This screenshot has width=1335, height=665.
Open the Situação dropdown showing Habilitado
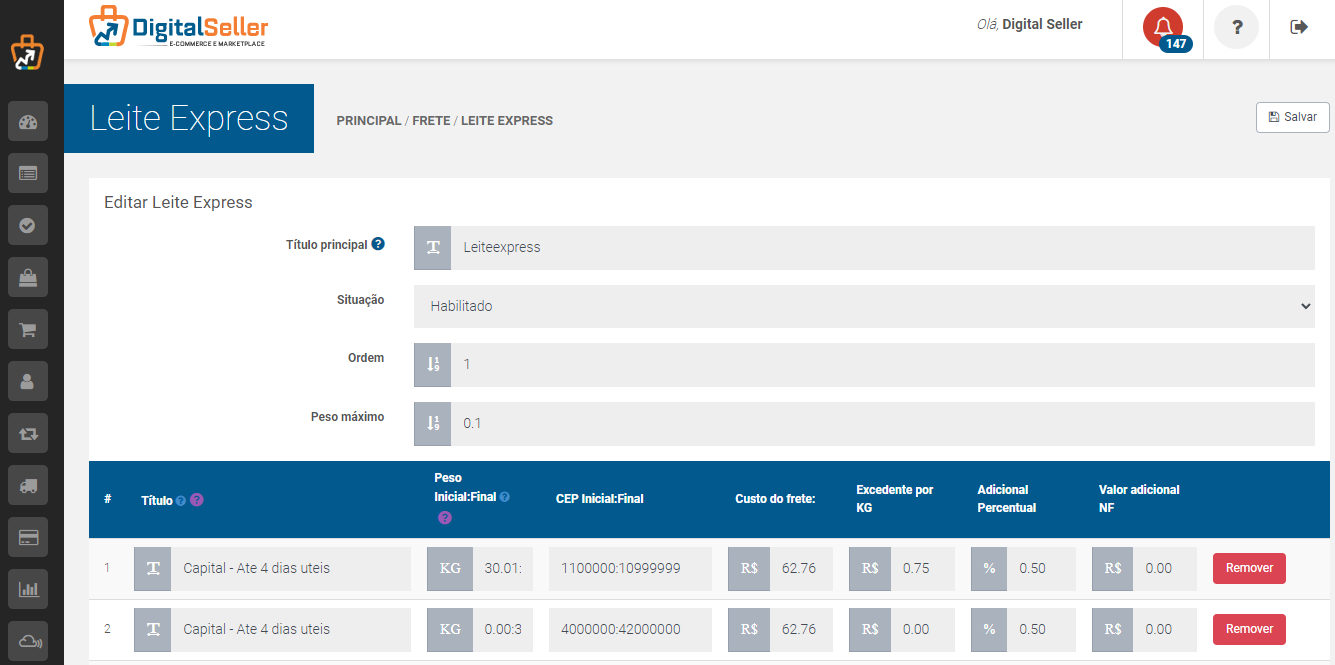[x=864, y=306]
